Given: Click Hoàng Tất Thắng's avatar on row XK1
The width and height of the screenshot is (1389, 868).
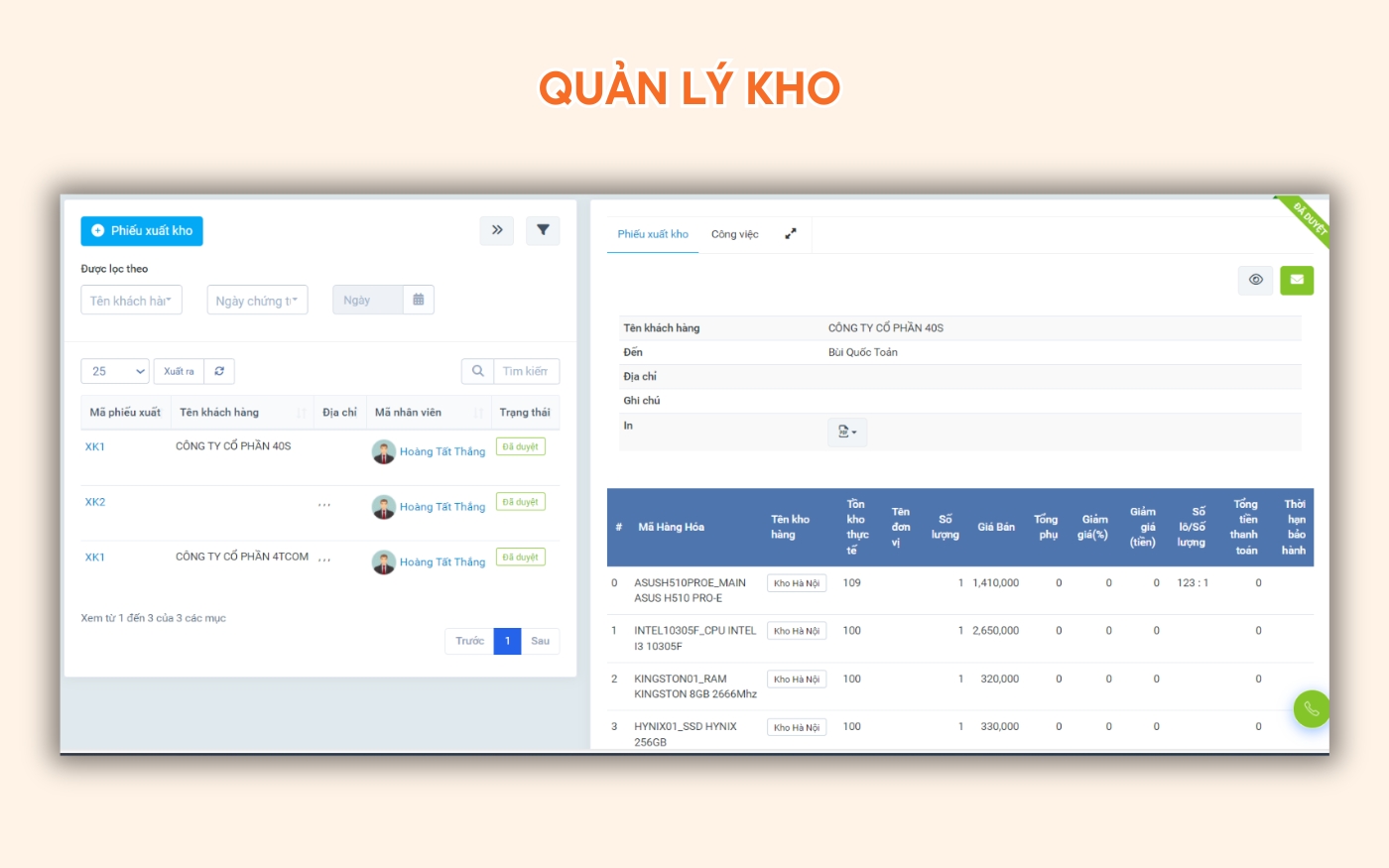Looking at the screenshot, I should [x=385, y=451].
